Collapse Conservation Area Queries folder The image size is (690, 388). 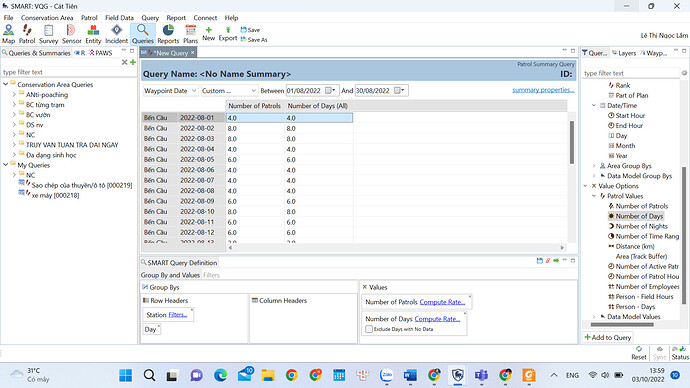(6, 84)
